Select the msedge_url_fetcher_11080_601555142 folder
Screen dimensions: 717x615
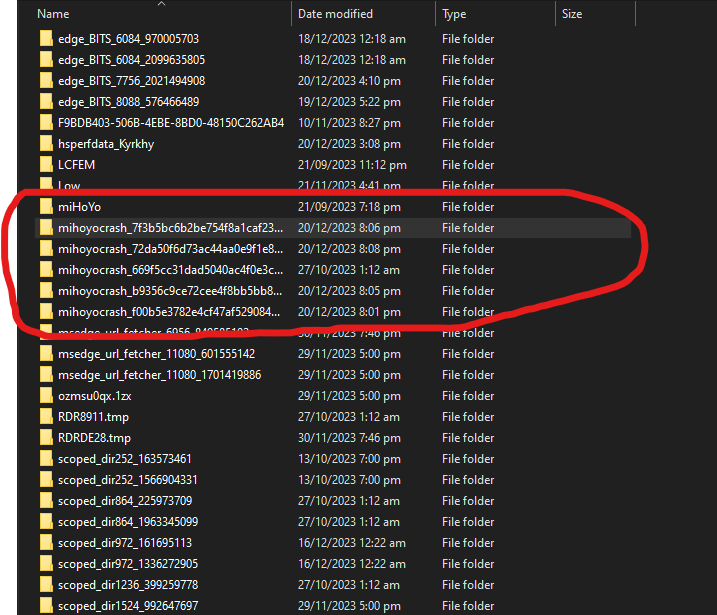pyautogui.click(x=156, y=354)
